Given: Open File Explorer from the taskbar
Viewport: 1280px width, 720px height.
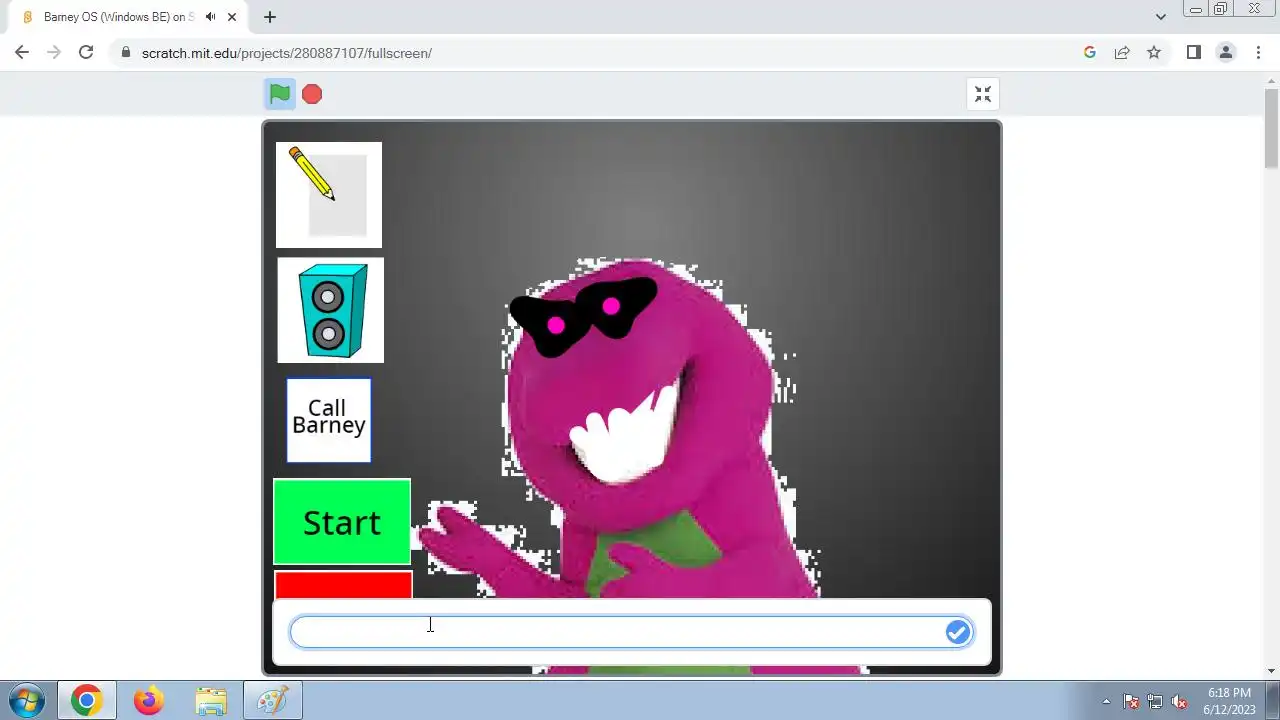Looking at the screenshot, I should [211, 701].
